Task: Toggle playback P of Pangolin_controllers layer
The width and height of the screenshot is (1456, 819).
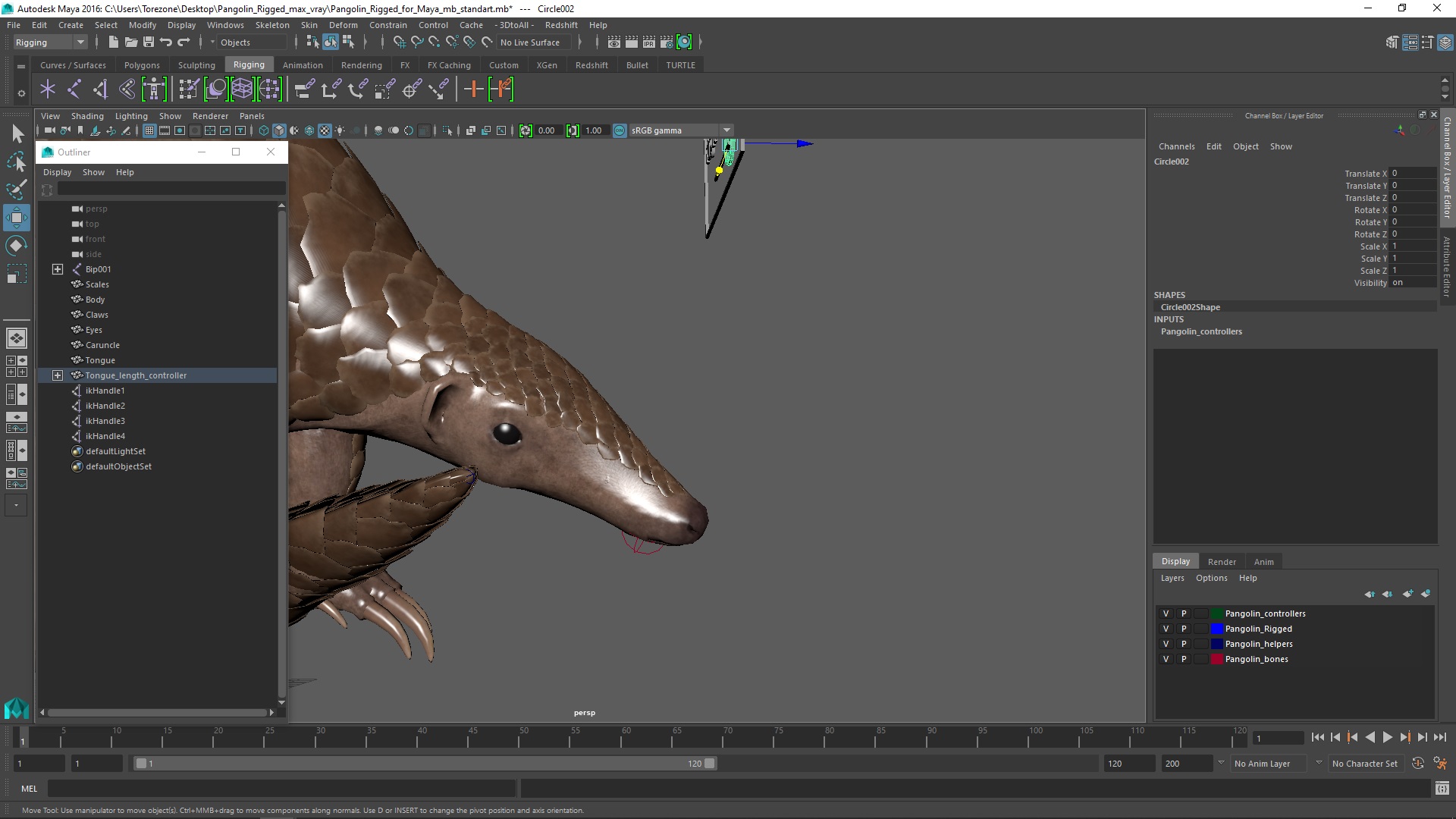Action: click(x=1183, y=613)
